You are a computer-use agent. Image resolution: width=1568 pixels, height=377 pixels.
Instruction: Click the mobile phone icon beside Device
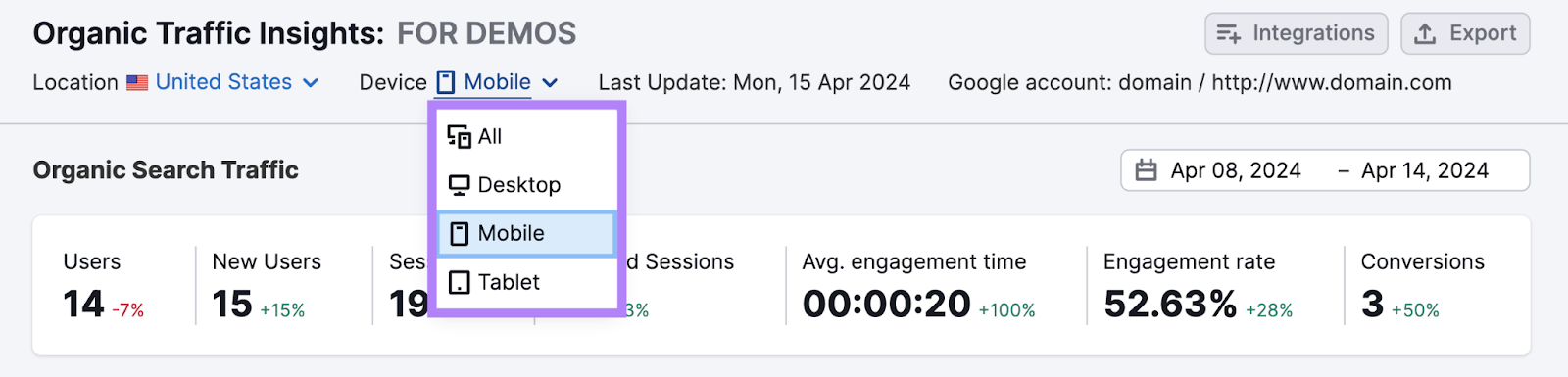(446, 82)
